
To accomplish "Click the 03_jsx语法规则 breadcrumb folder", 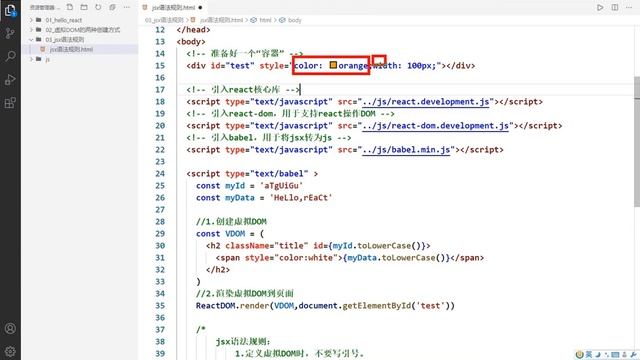I will (164, 20).
